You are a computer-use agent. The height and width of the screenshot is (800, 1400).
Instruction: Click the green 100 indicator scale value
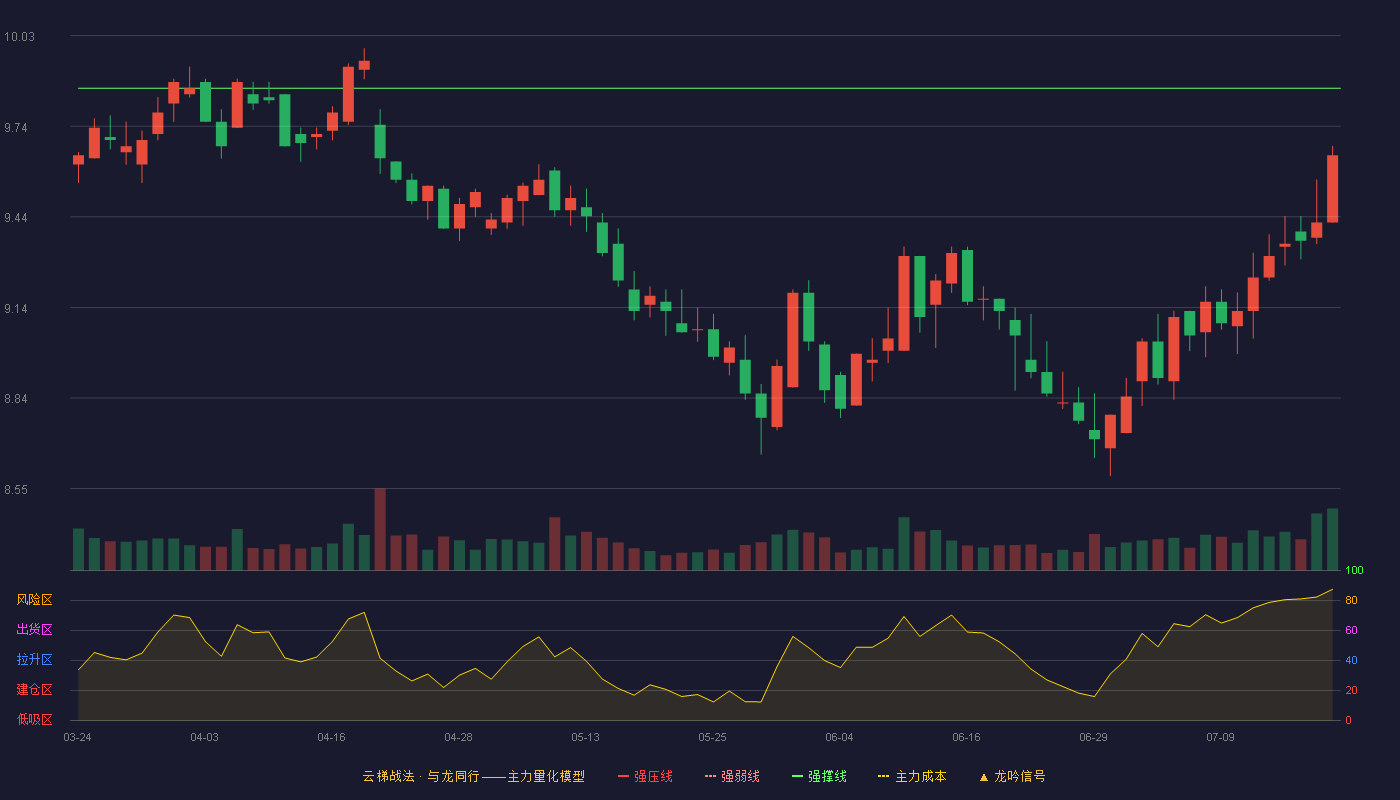coord(1354,571)
